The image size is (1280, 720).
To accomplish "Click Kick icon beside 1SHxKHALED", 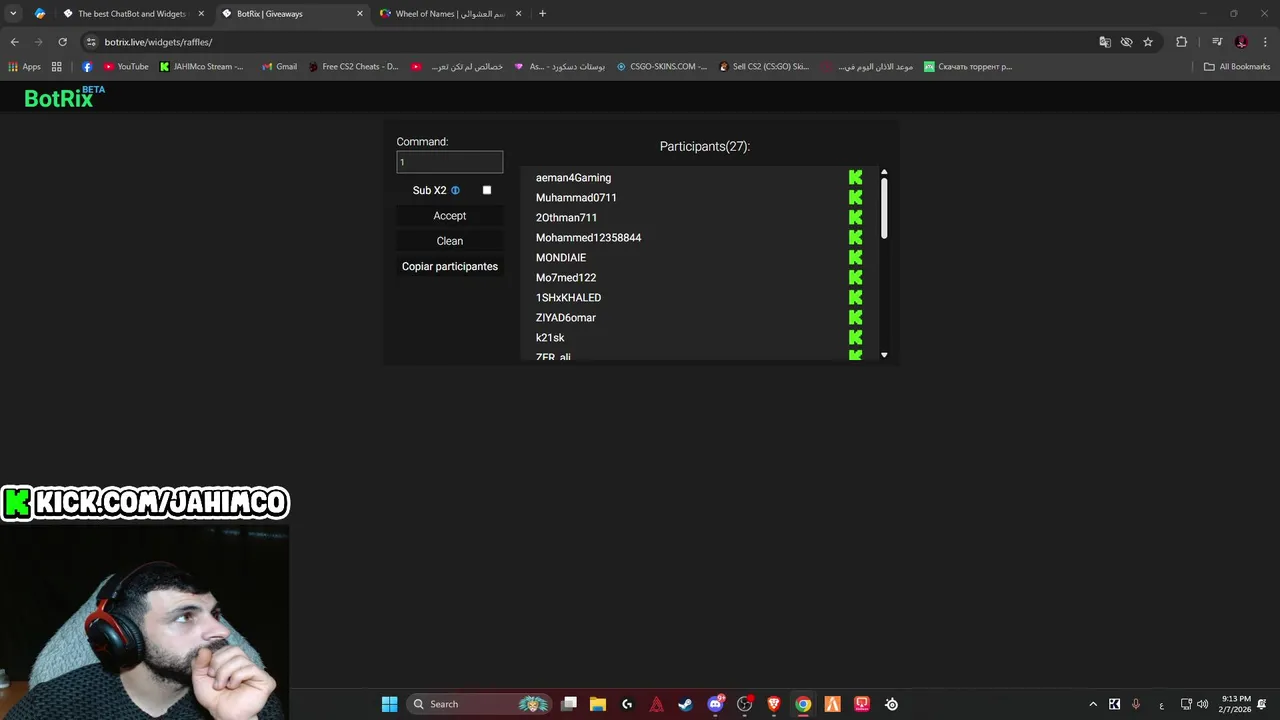I will click(855, 297).
